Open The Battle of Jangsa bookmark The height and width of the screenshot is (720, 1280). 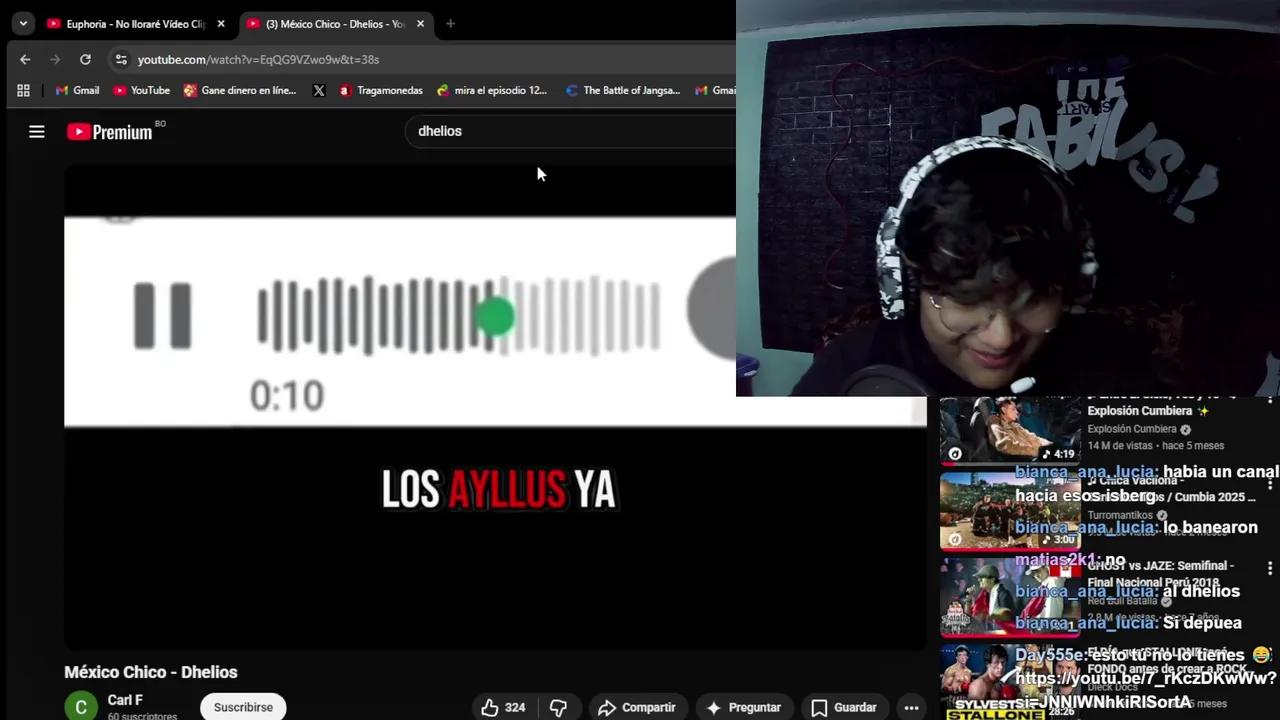tap(622, 90)
